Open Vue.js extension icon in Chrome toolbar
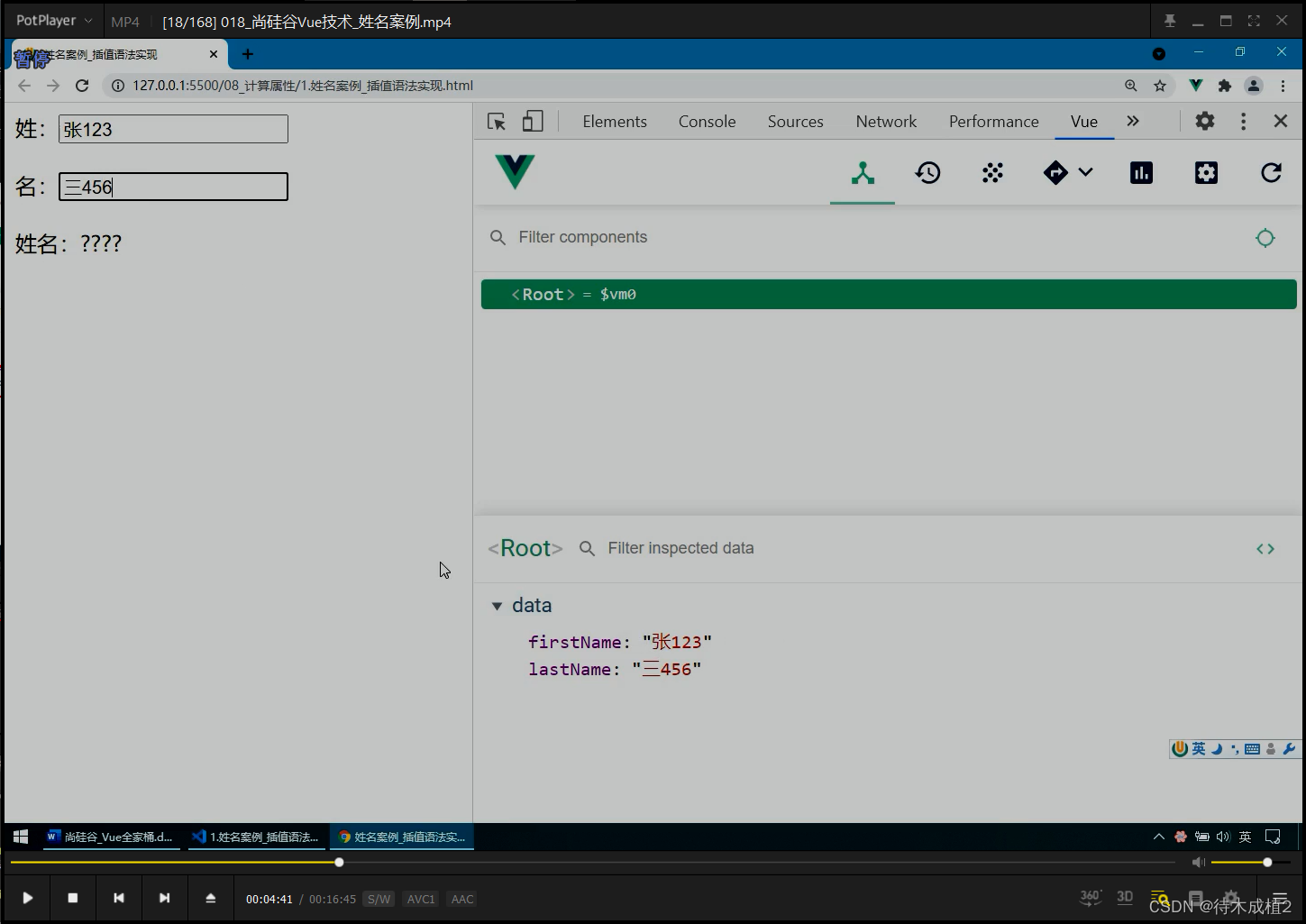The image size is (1306, 924). 1196,86
